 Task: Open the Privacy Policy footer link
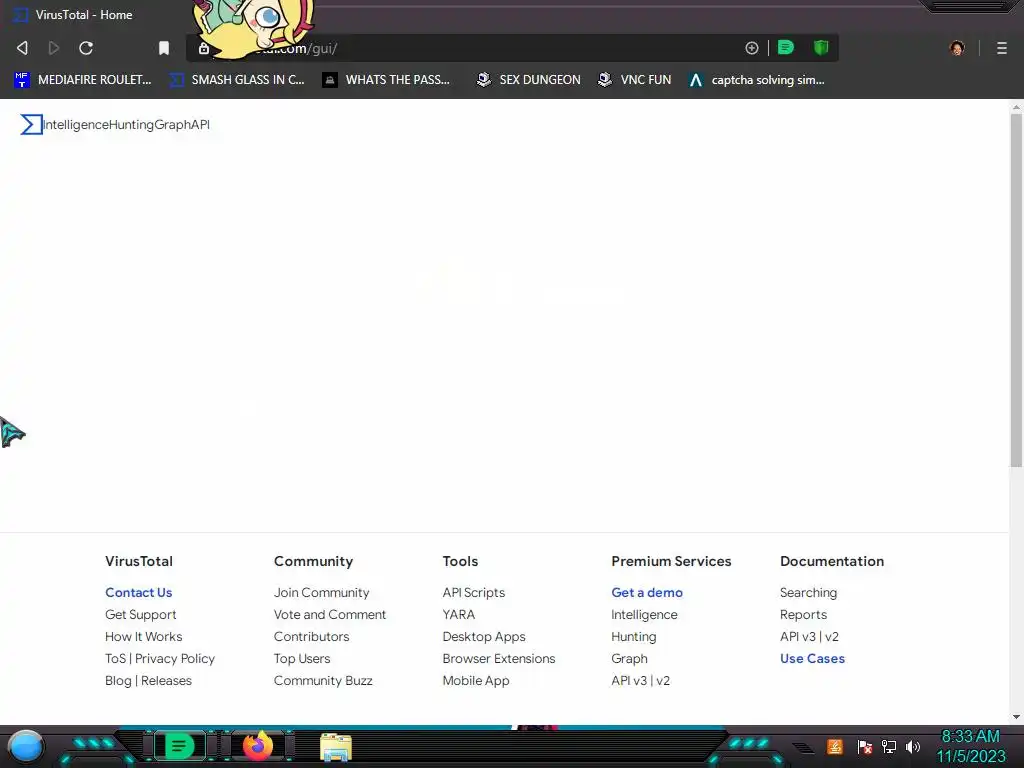tap(174, 658)
